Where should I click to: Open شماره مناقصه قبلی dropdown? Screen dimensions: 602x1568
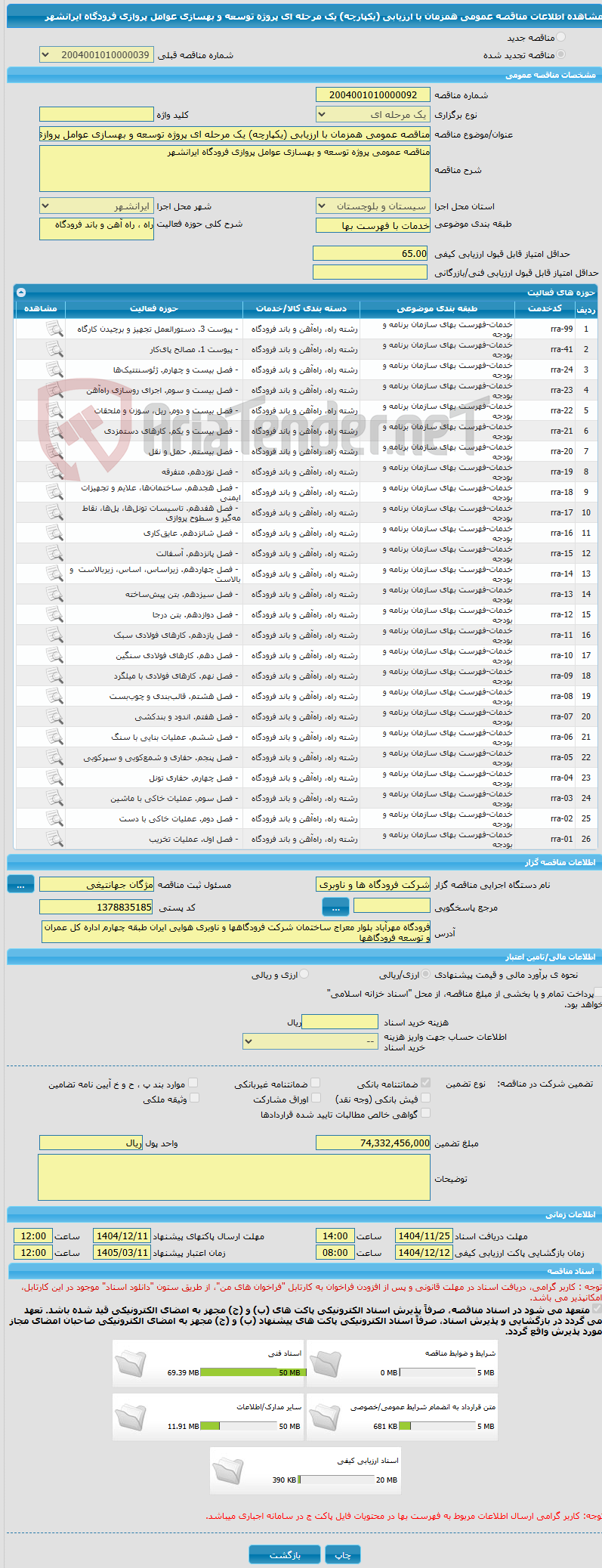coord(97,55)
